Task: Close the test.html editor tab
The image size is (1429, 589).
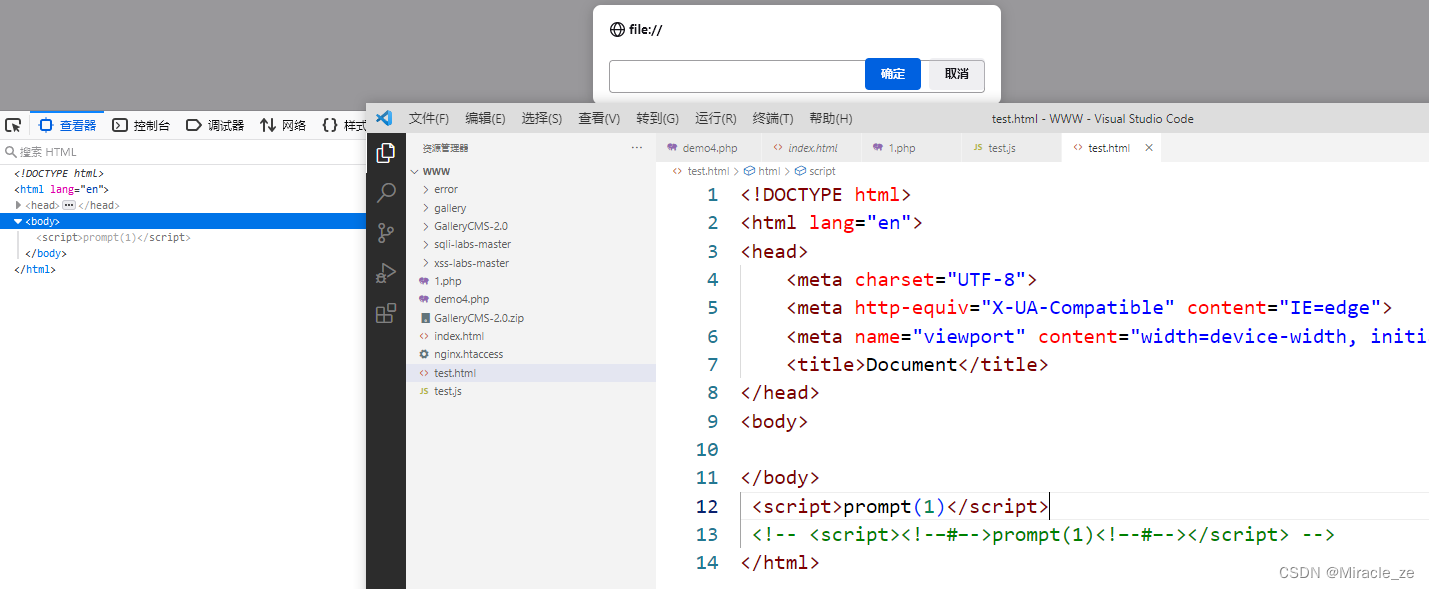Action: pyautogui.click(x=1148, y=148)
